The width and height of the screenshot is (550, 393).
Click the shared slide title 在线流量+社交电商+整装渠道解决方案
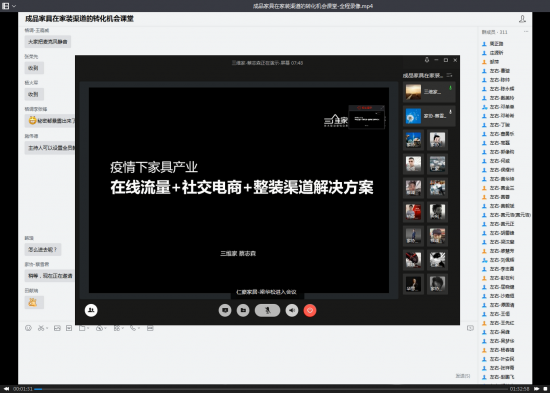point(242,187)
